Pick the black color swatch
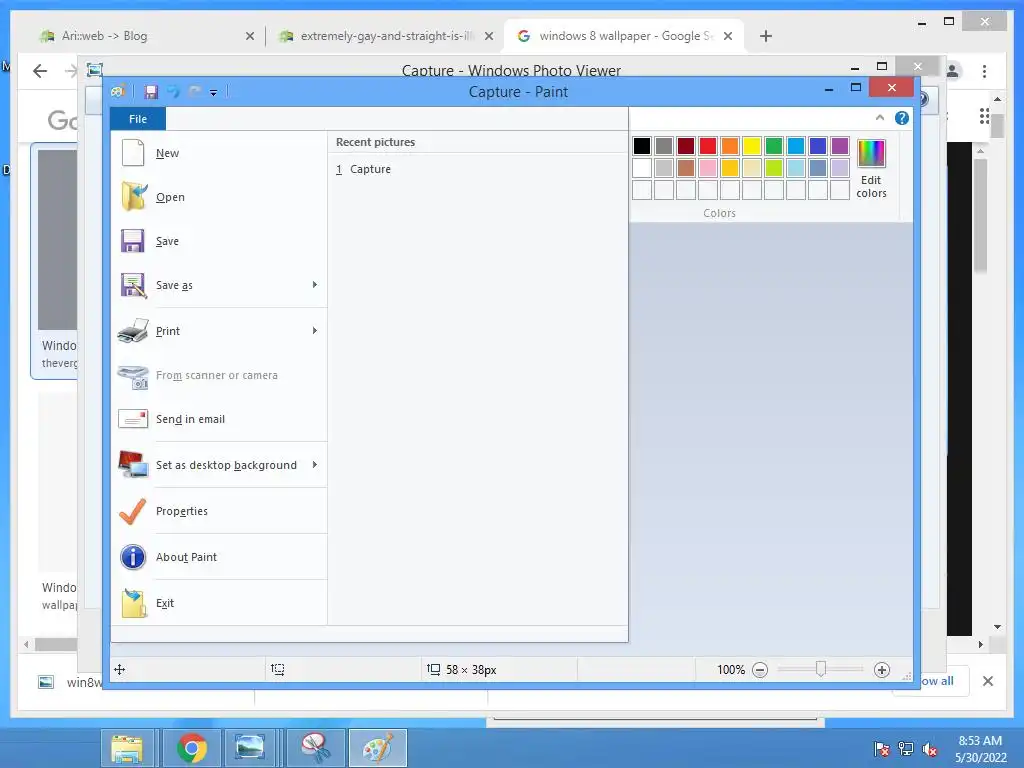Screen dimensions: 1024x768 tap(642, 146)
